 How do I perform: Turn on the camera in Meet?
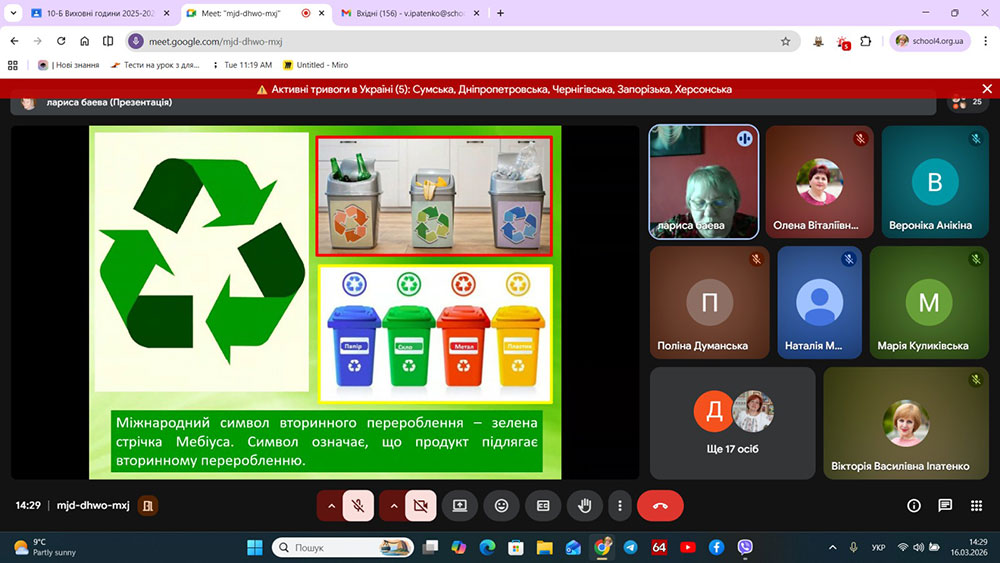[420, 506]
